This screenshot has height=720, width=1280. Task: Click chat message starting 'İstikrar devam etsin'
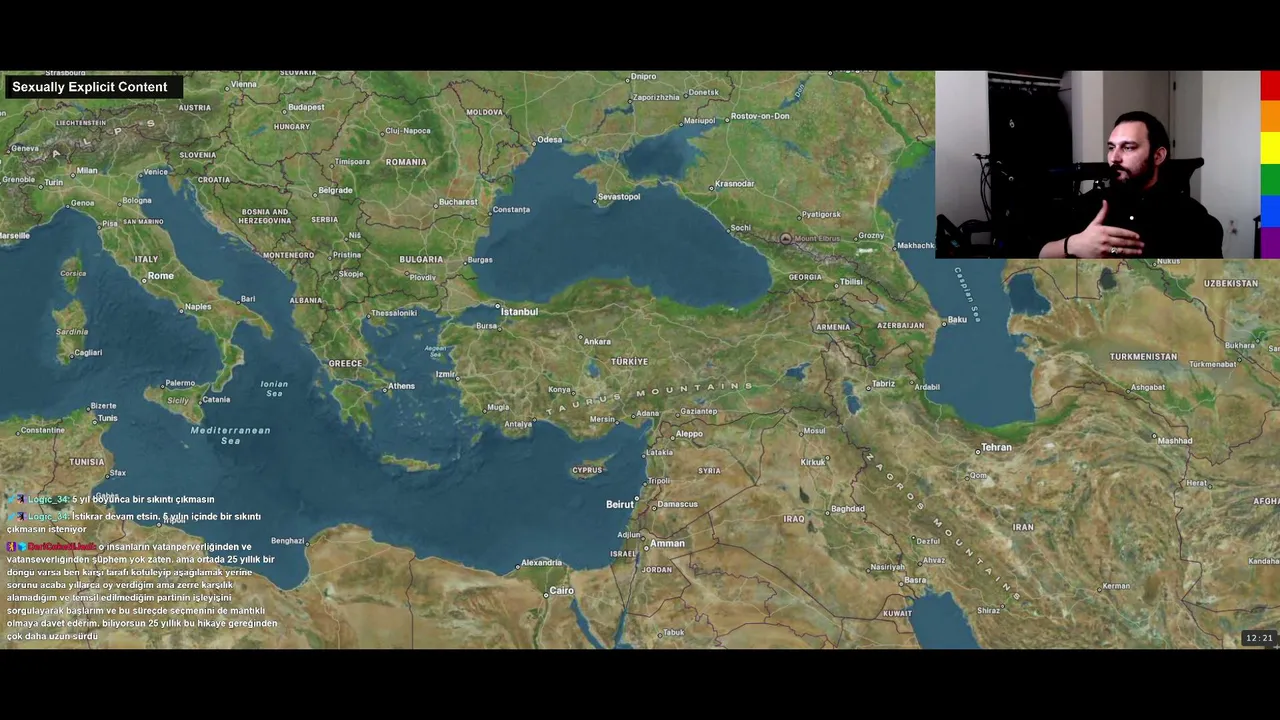(134, 522)
